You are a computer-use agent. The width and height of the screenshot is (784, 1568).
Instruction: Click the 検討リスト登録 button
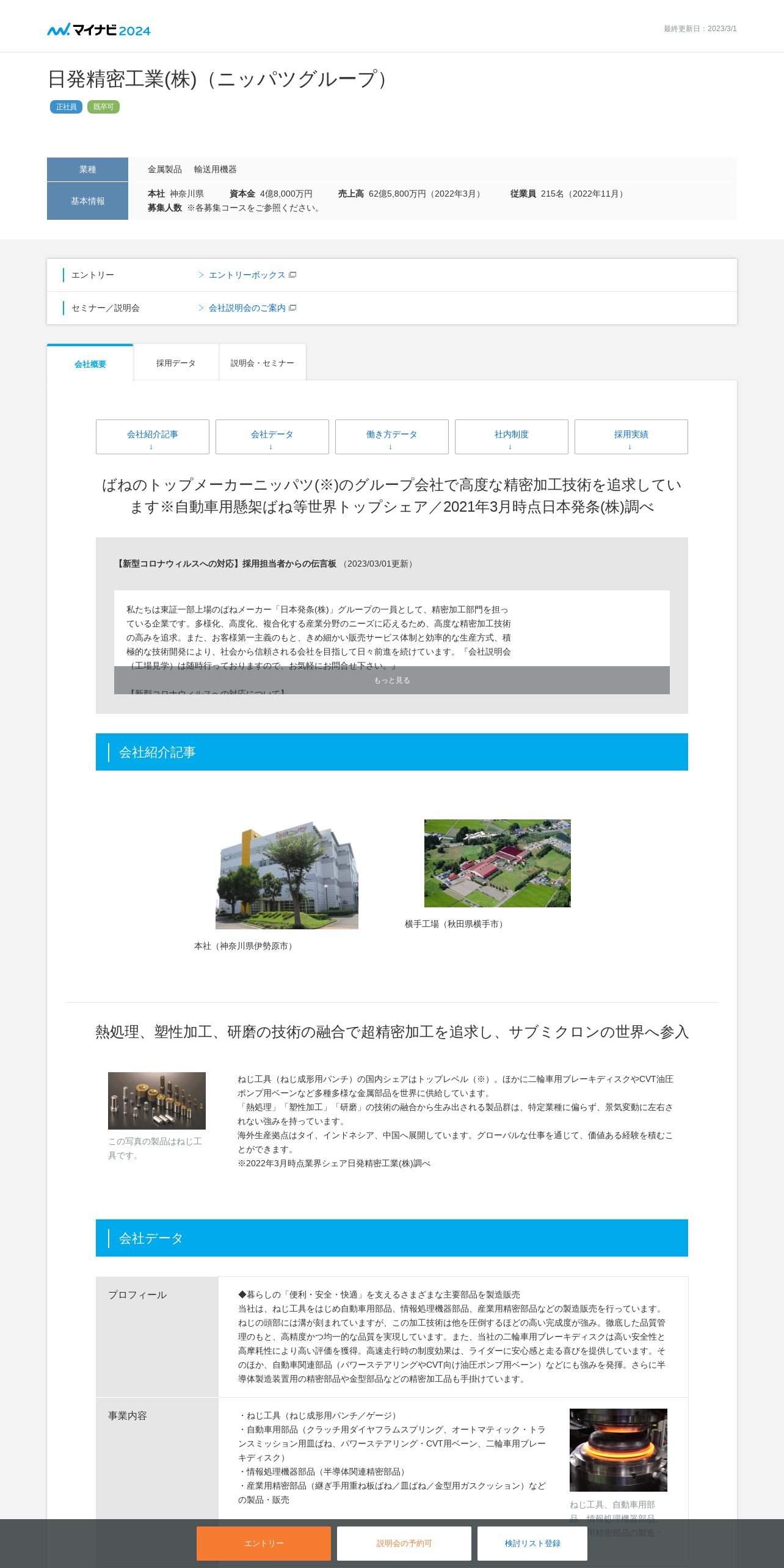pyautogui.click(x=532, y=1544)
